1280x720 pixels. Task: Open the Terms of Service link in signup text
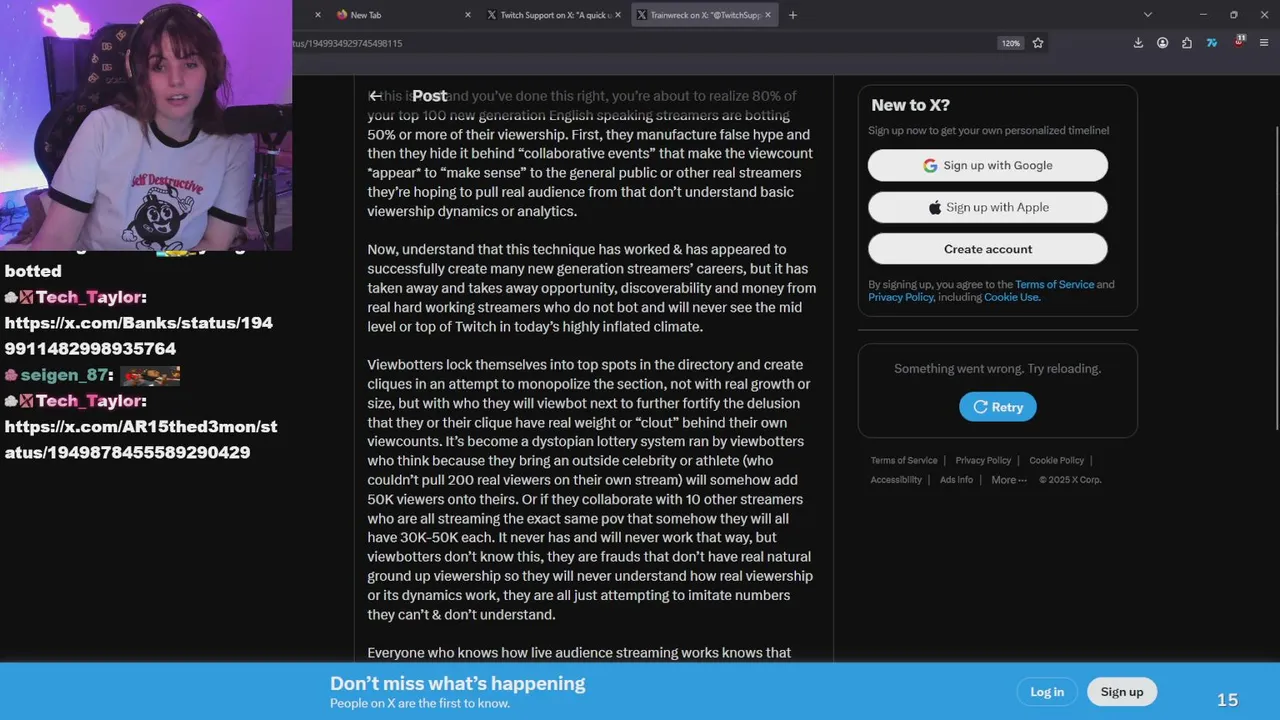pos(1054,284)
